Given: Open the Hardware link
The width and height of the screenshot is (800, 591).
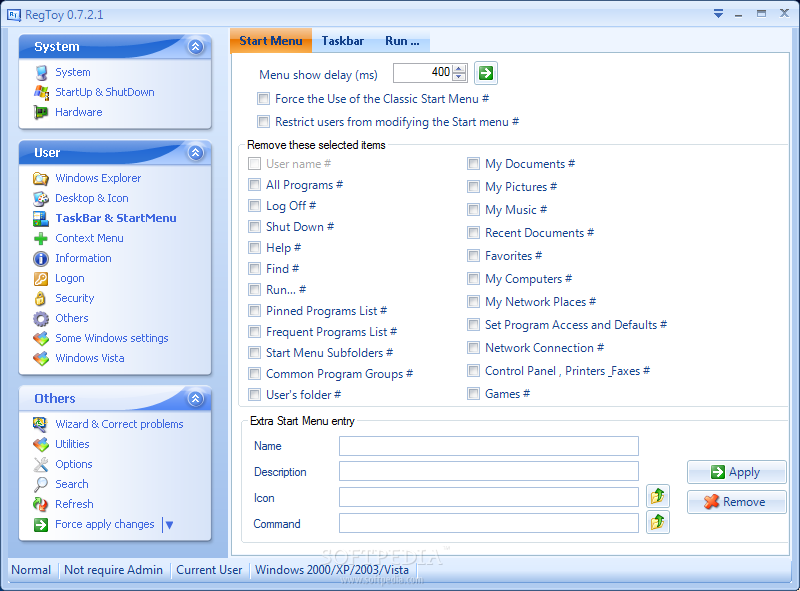Looking at the screenshot, I should click(x=79, y=112).
